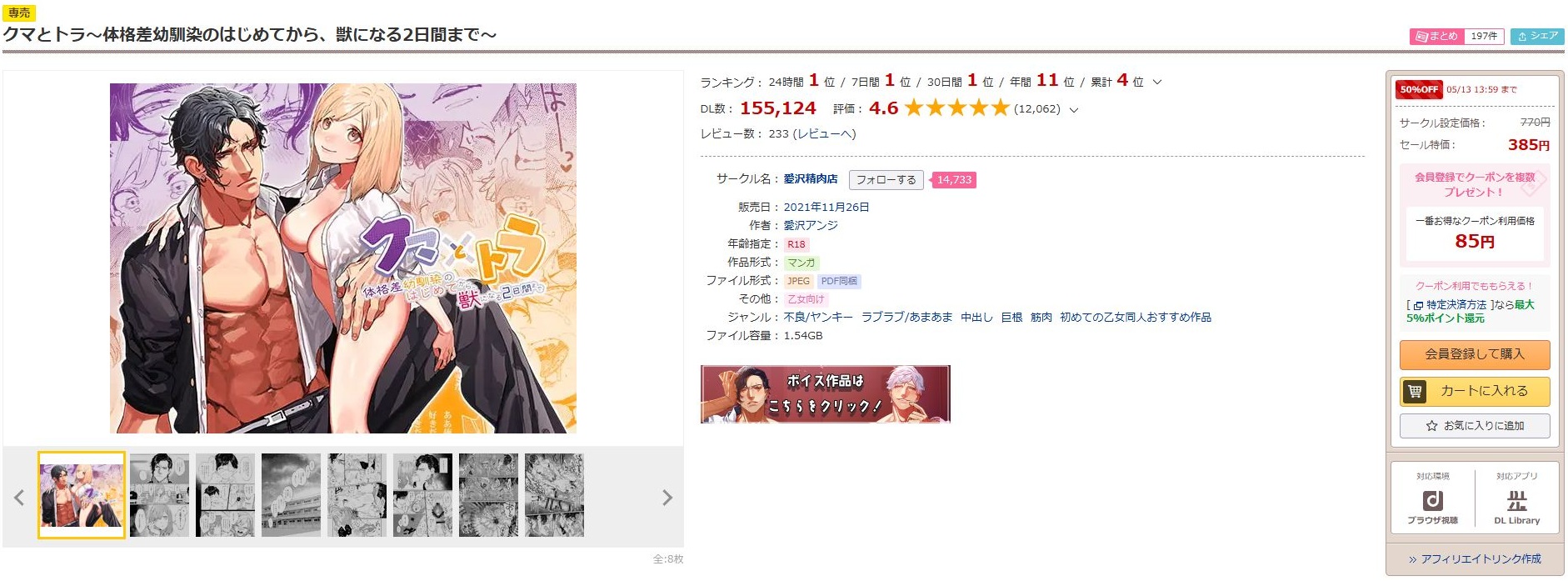Screen dimensions: 1568x581
Task: Click the シェア share button
Action: (1537, 37)
